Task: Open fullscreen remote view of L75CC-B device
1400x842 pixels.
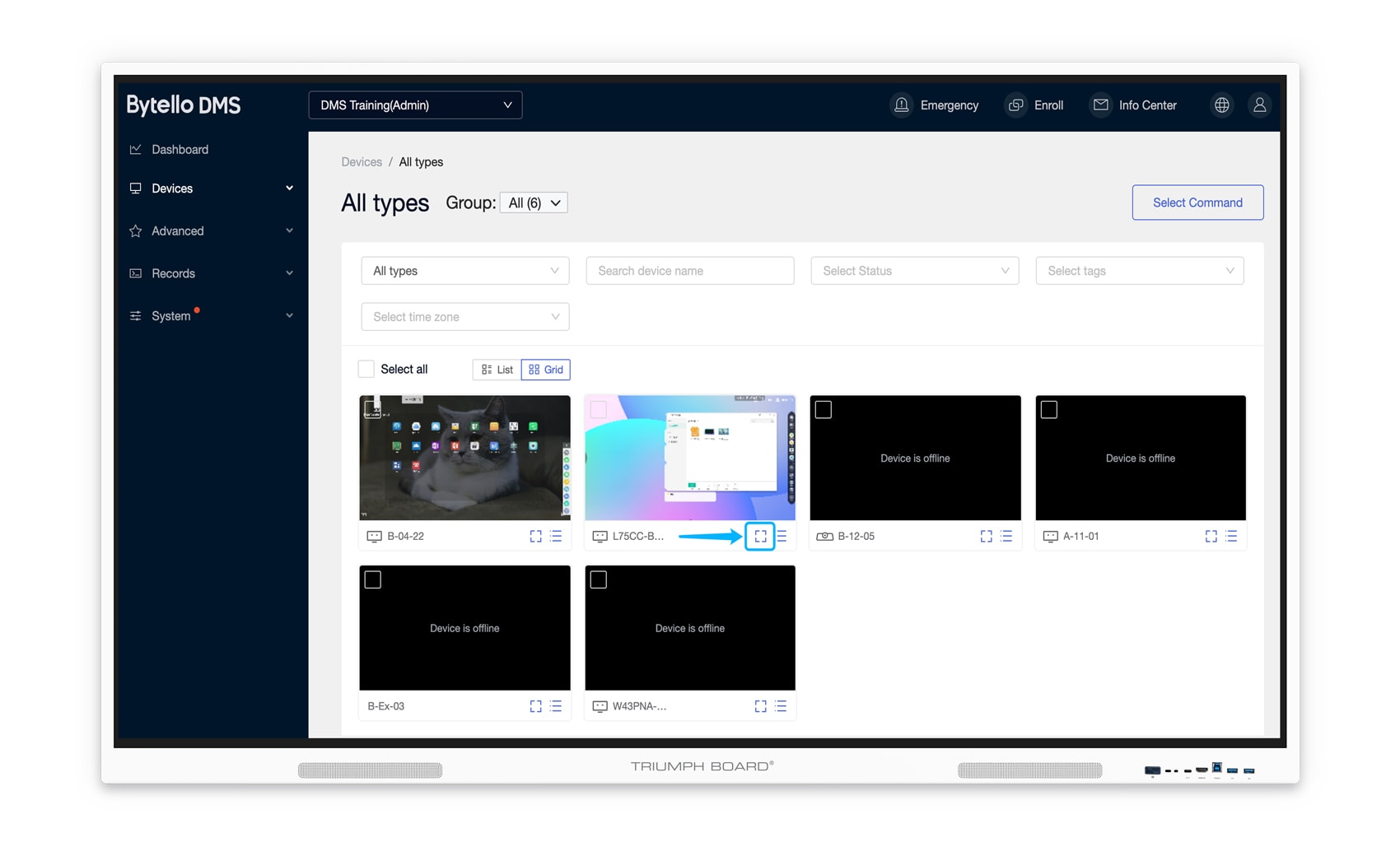Action: pyautogui.click(x=760, y=536)
